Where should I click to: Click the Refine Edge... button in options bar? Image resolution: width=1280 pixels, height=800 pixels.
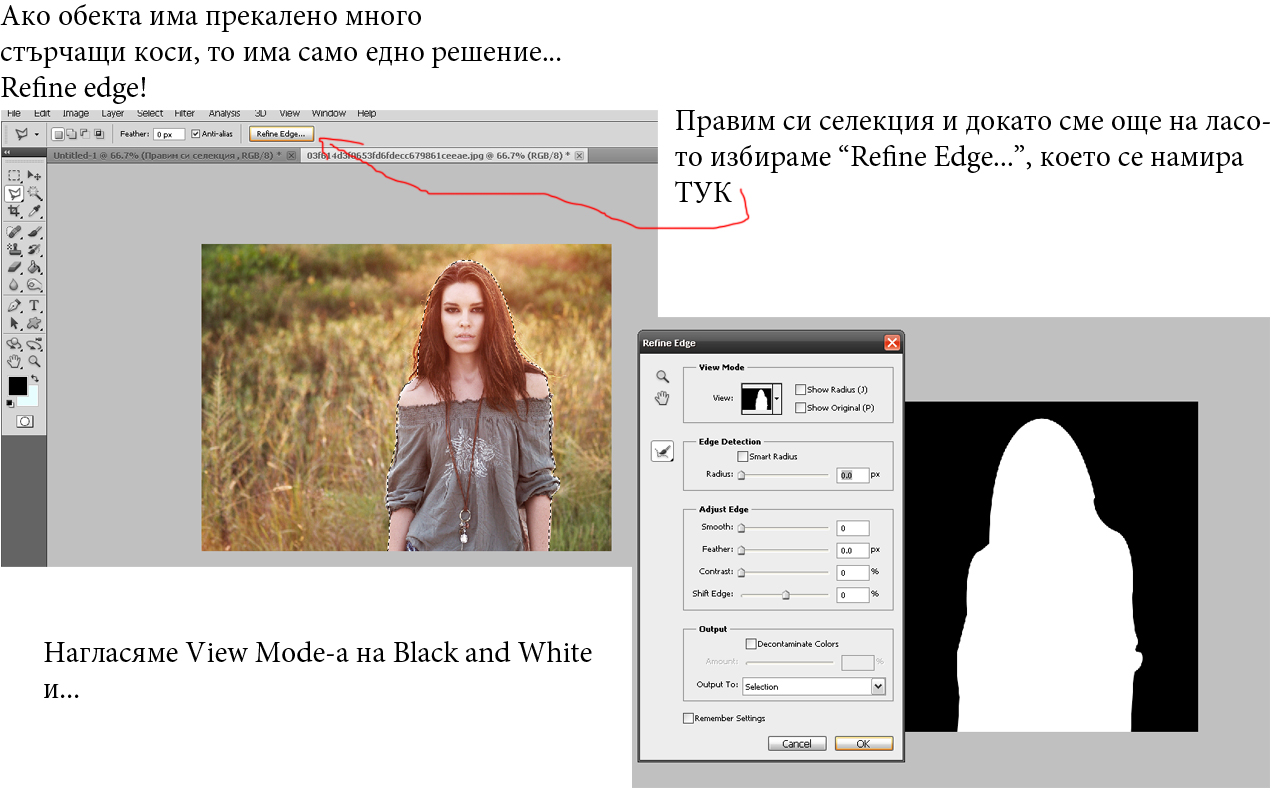(282, 133)
